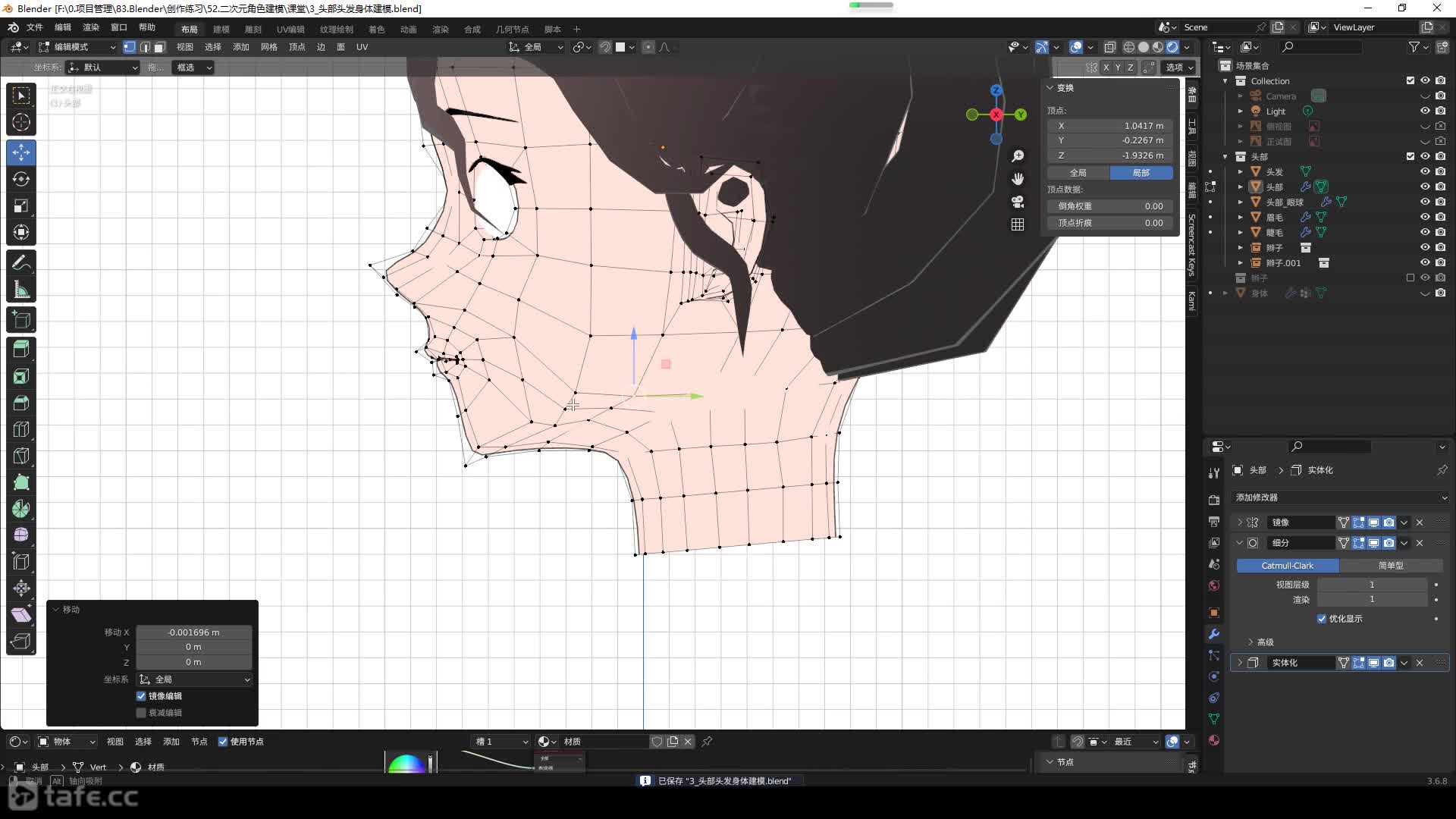This screenshot has height=819, width=1456.
Task: Select the Loop Cut tool
Action: coord(21,429)
